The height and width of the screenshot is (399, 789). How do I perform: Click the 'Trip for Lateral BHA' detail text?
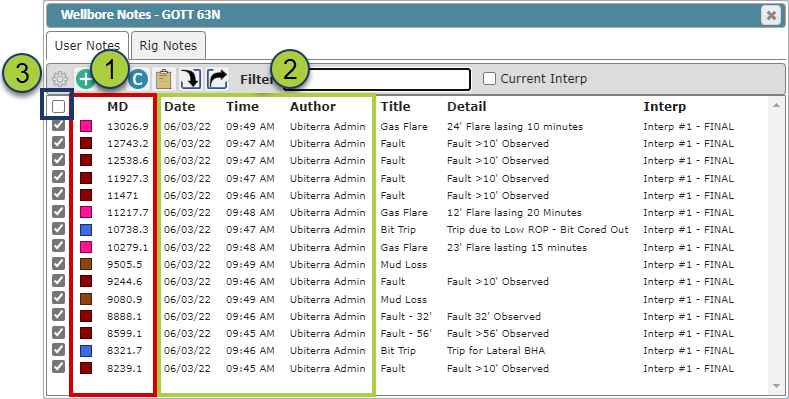pos(496,350)
